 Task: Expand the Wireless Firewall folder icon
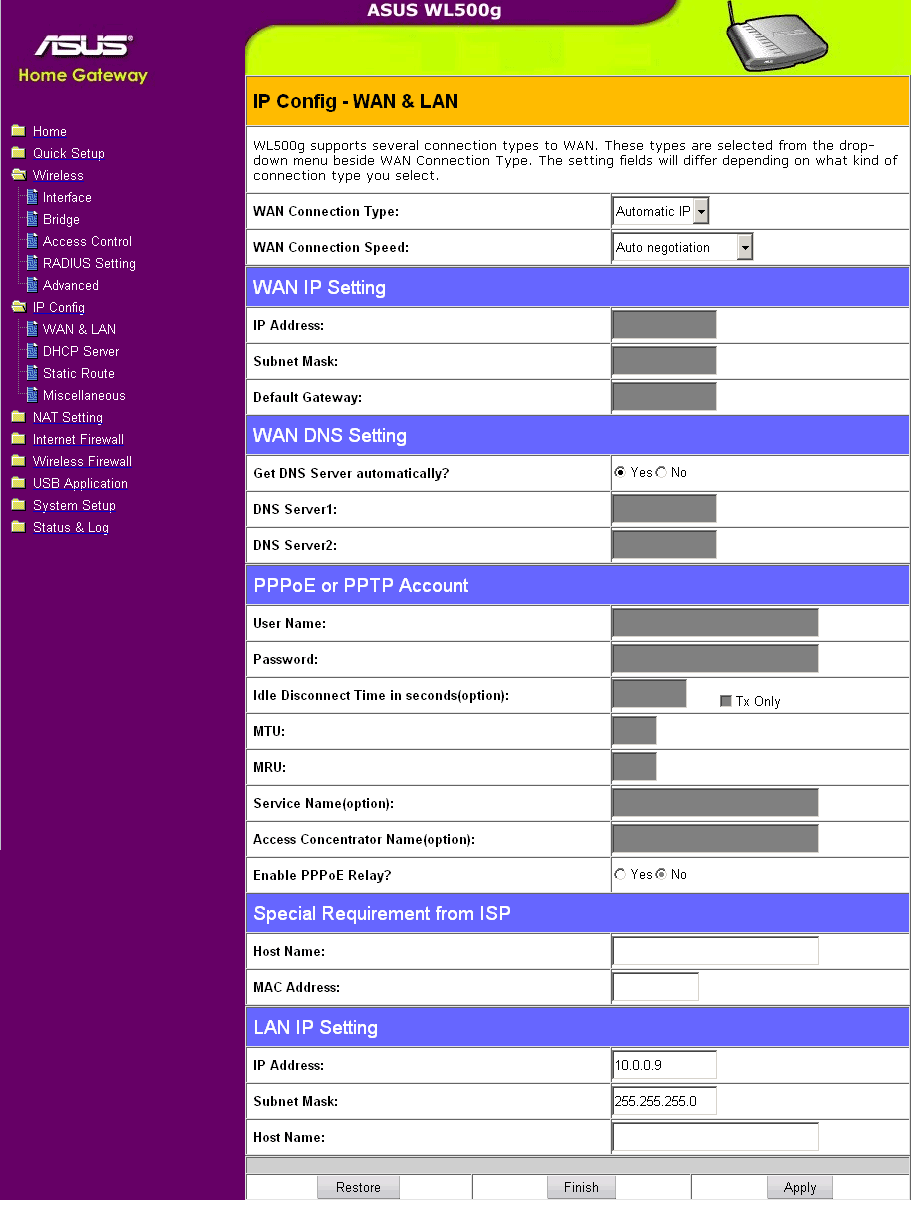point(18,461)
